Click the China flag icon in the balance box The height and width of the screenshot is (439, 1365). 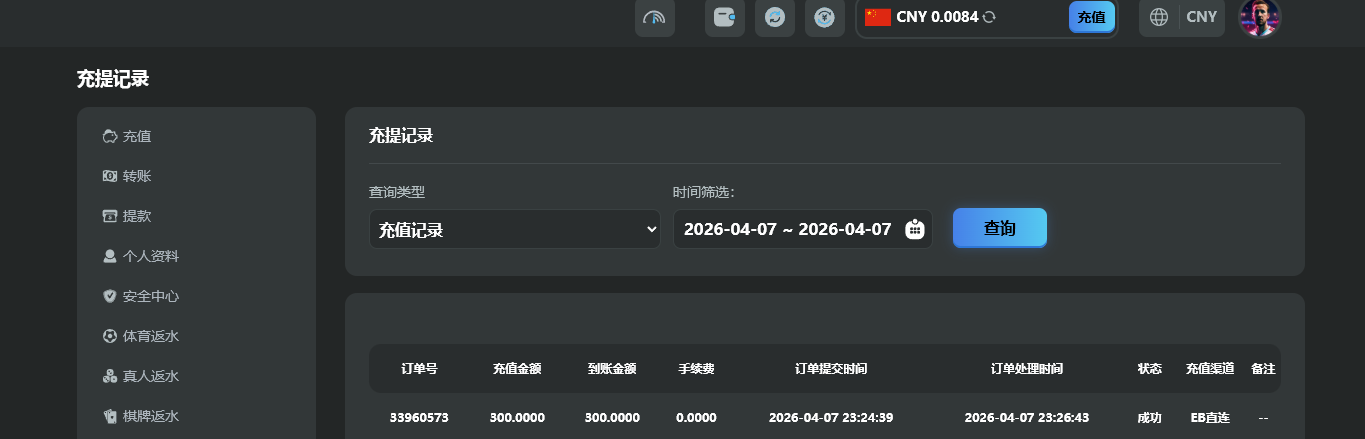[878, 17]
